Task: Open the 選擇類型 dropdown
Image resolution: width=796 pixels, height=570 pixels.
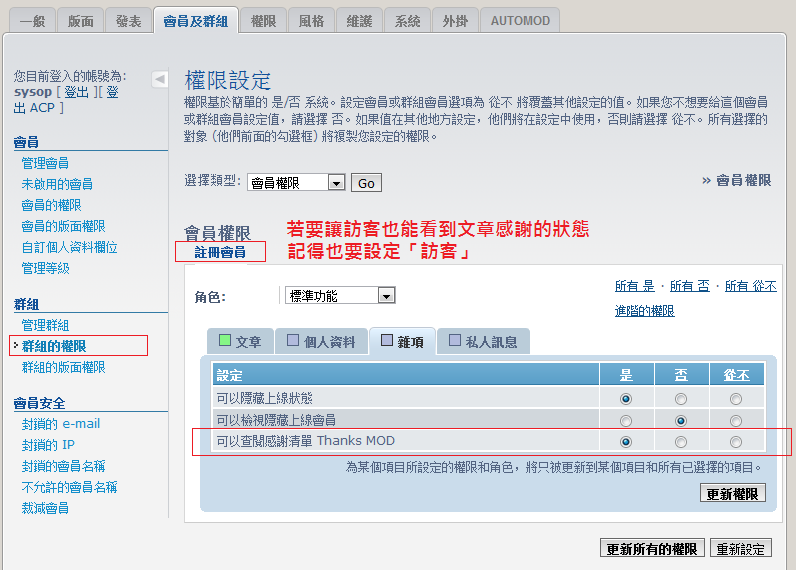Action: click(x=336, y=183)
